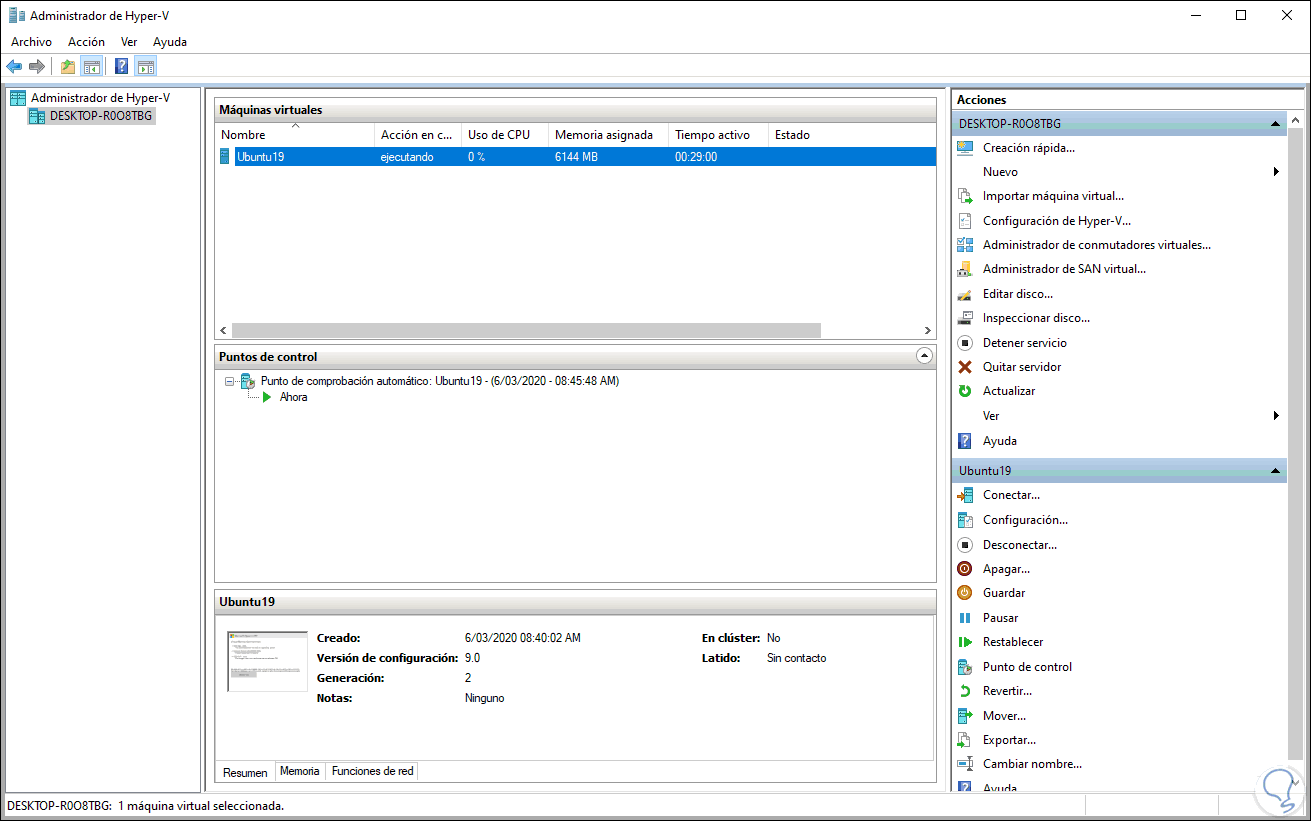1311x821 pixels.
Task: Click the Conectar icon for Ubuntu19
Action: coord(965,495)
